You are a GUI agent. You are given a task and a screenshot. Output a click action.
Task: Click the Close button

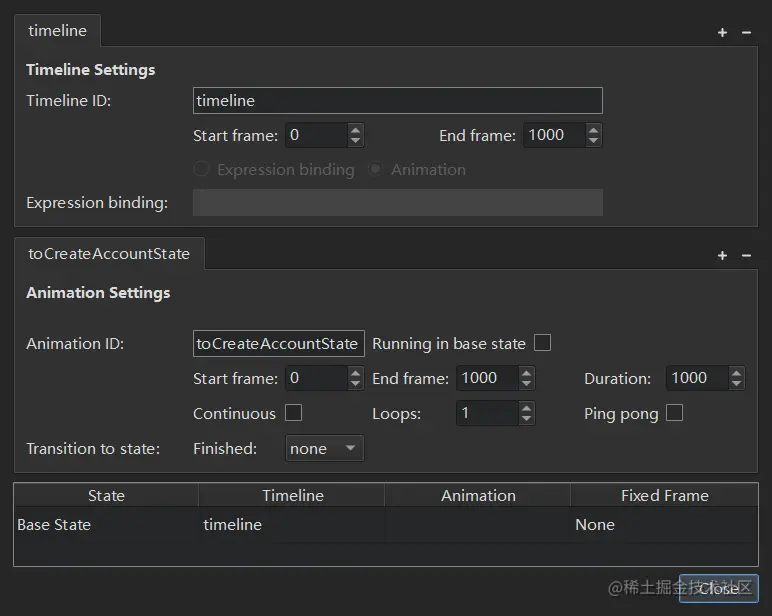click(x=718, y=588)
